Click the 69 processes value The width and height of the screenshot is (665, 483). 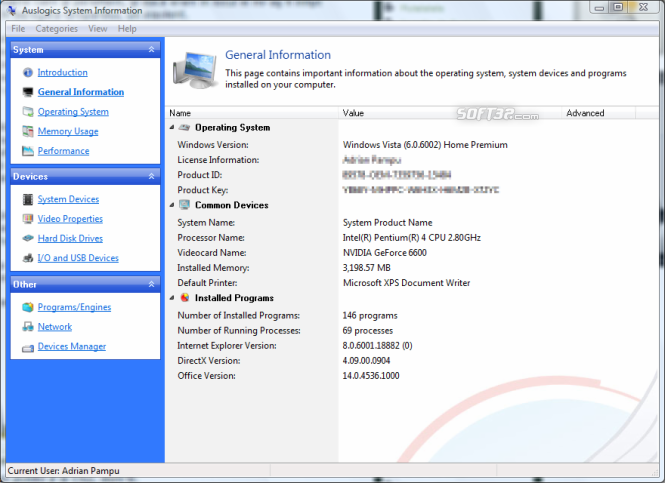pyautogui.click(x=368, y=331)
